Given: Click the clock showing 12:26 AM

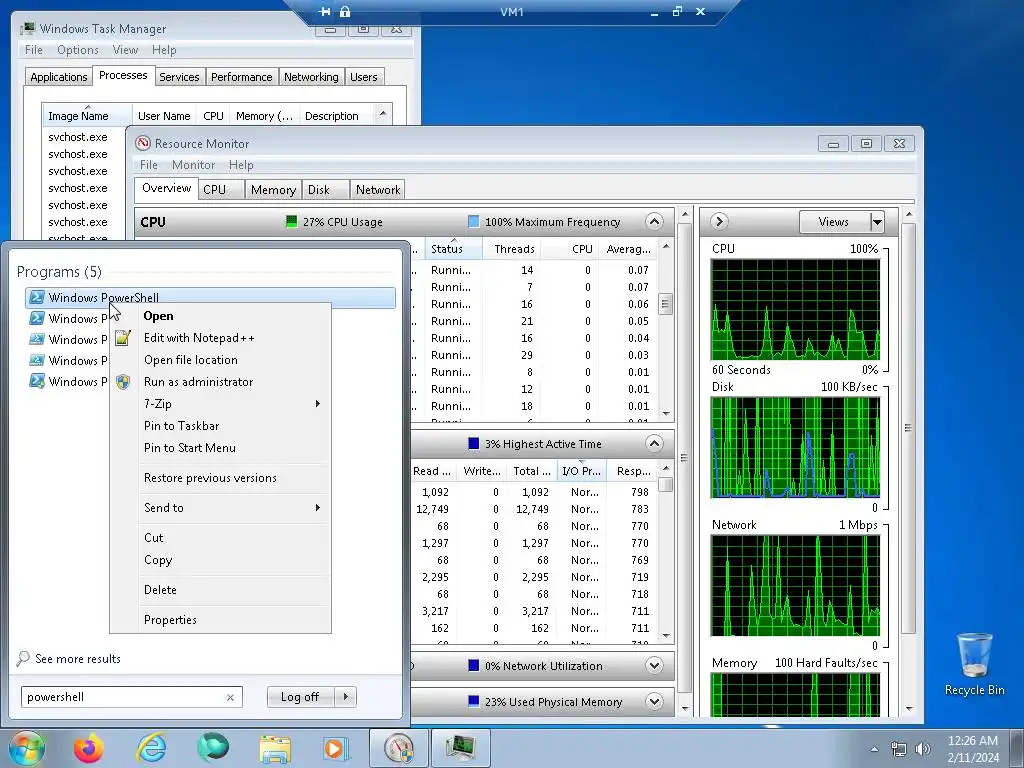Looking at the screenshot, I should click(972, 741).
